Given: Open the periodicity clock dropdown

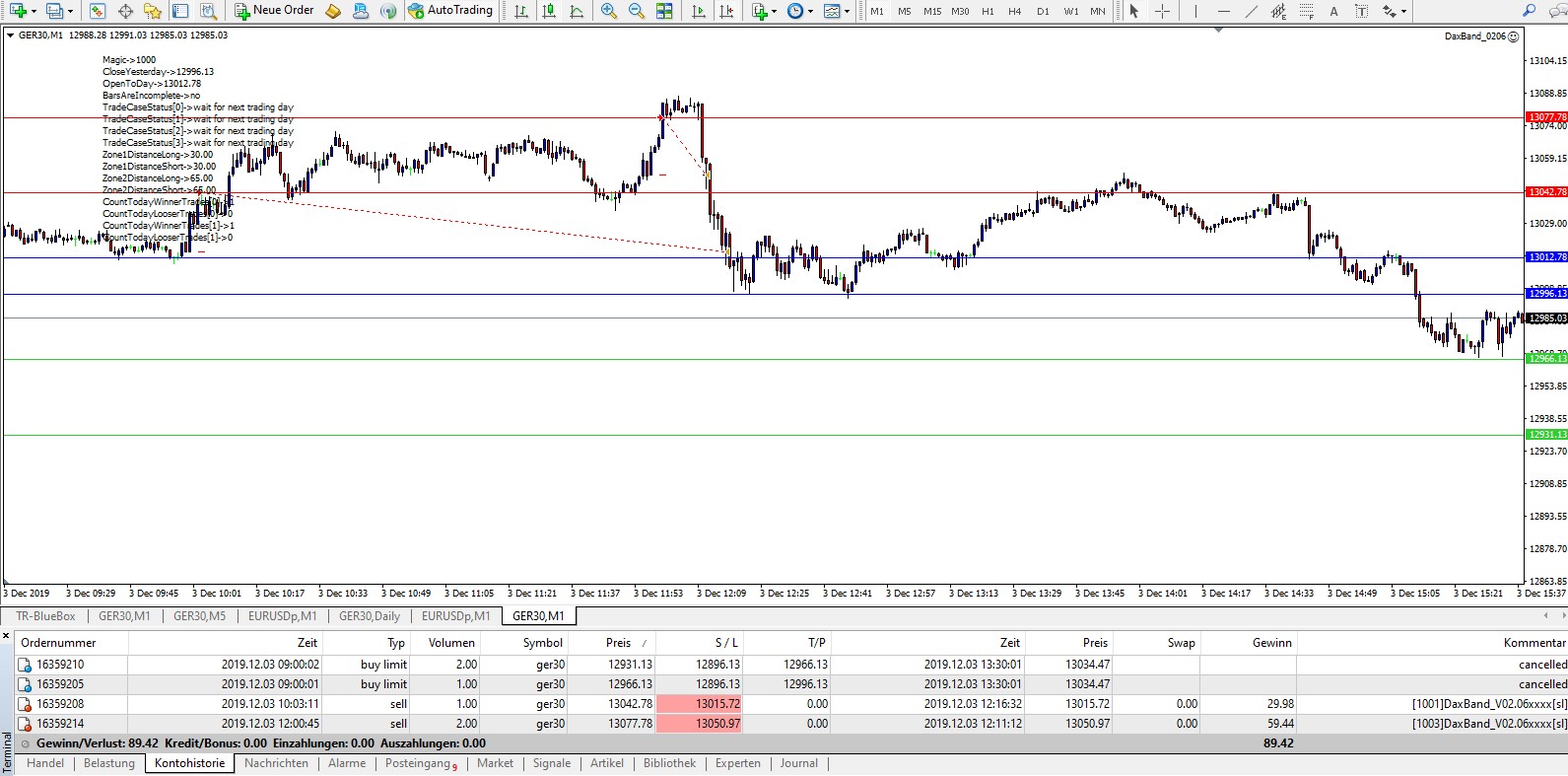Looking at the screenshot, I should click(x=810, y=11).
